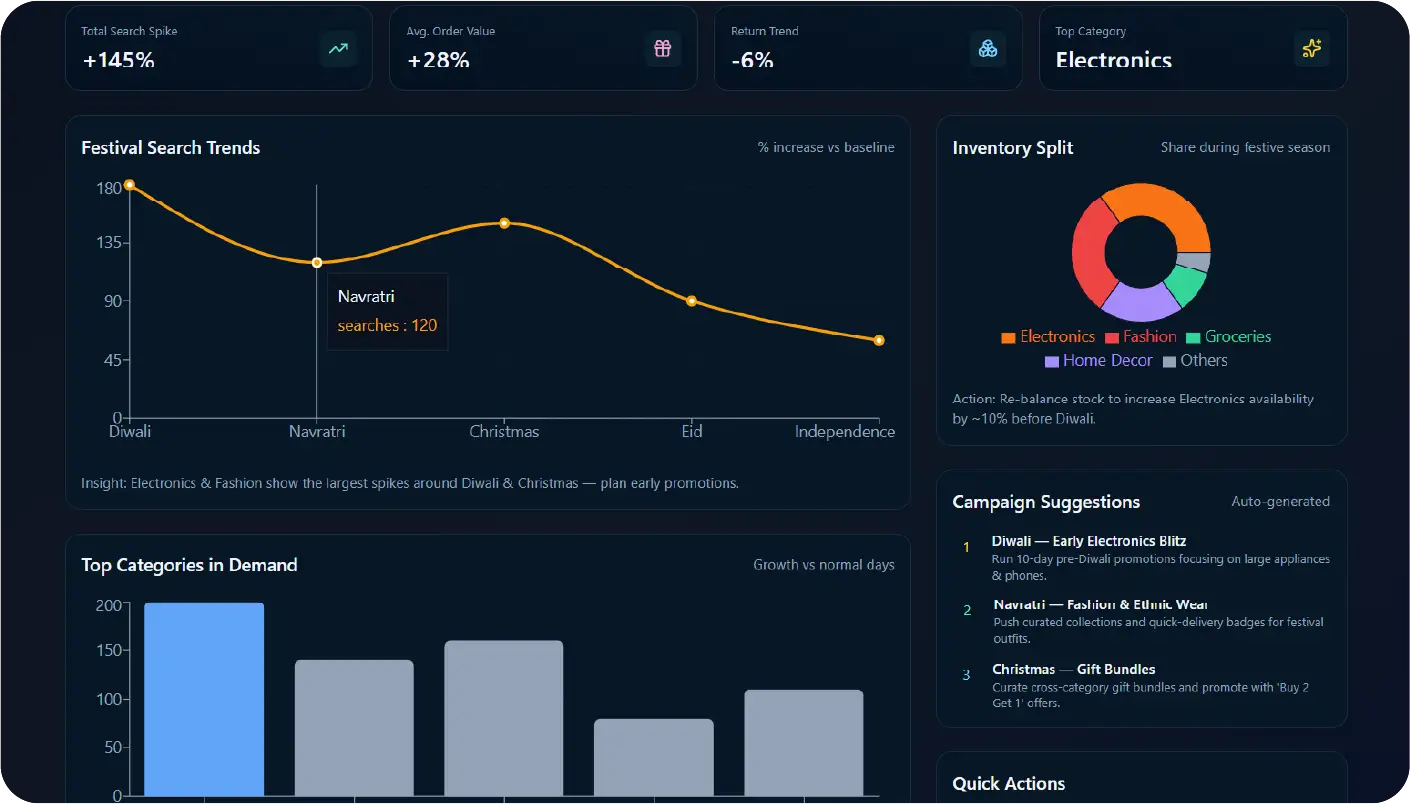Click the orange Electronics segment of the donut chart

[1160, 208]
